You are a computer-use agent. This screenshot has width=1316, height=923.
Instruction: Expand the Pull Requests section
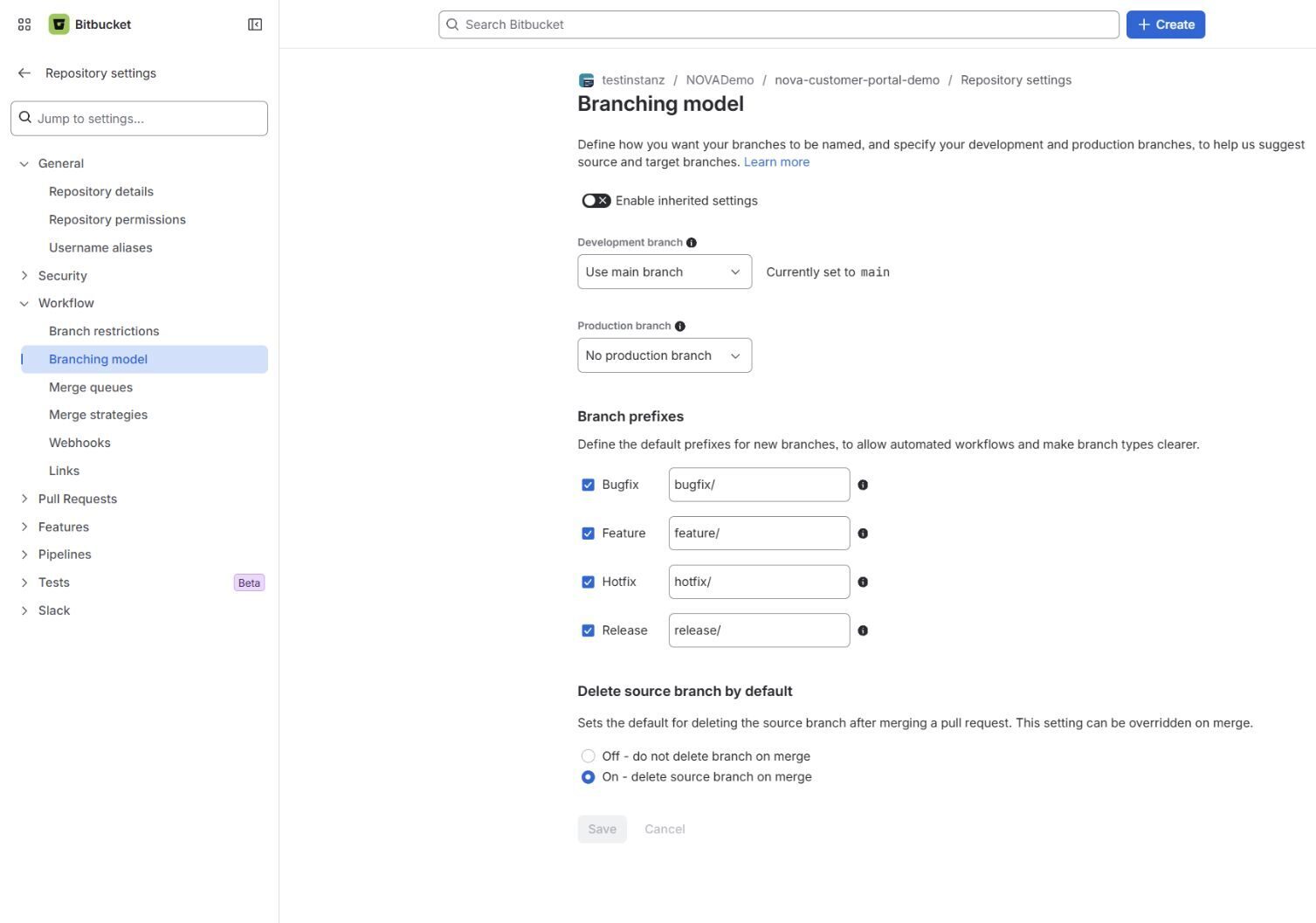pos(24,499)
